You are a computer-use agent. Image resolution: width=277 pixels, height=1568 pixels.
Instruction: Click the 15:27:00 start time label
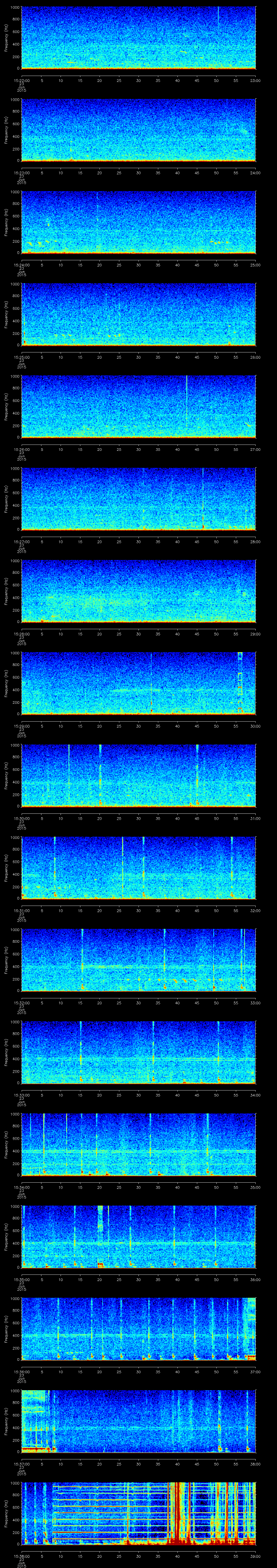[21, 542]
